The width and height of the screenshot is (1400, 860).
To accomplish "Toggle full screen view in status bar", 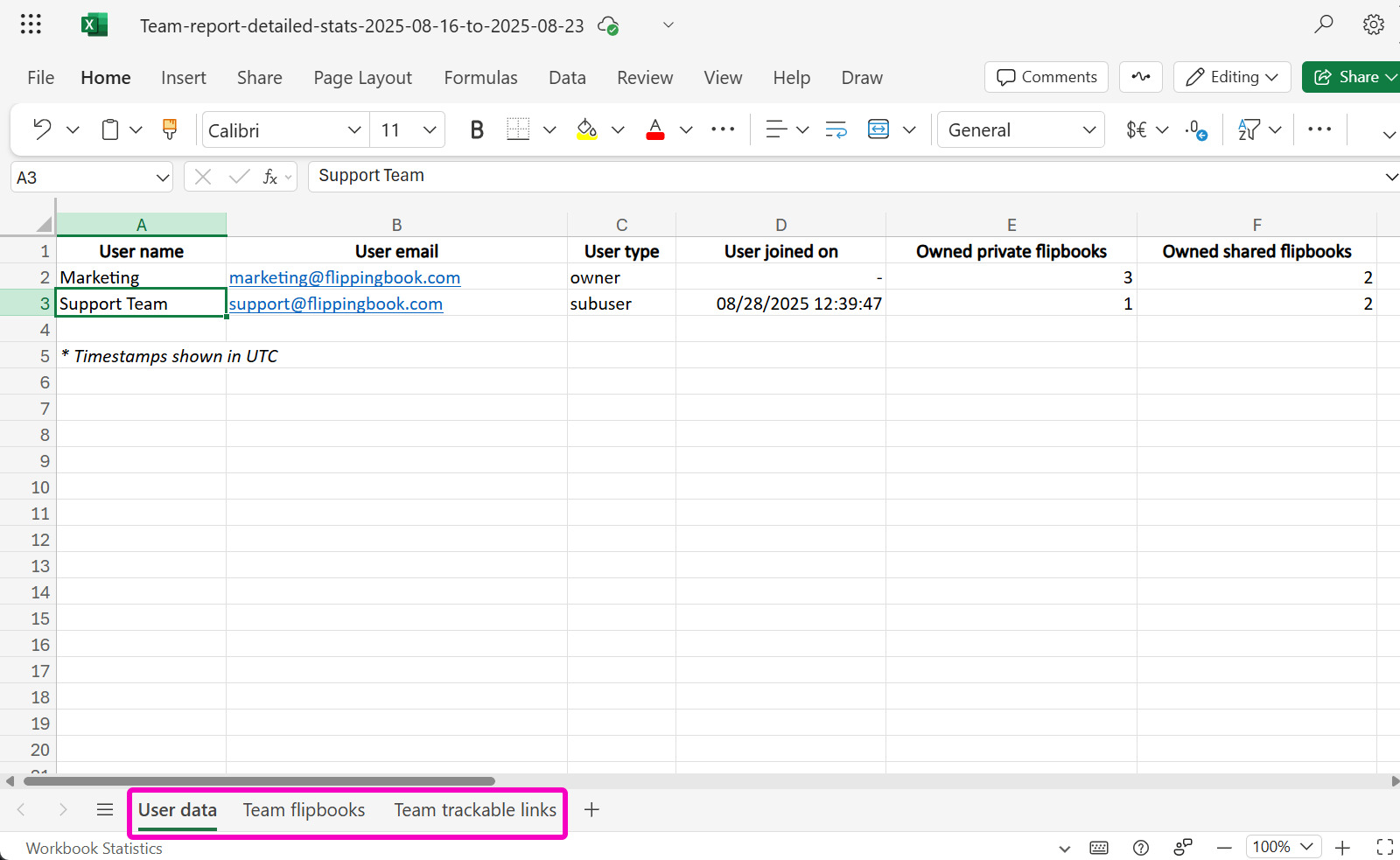I will point(1384,847).
